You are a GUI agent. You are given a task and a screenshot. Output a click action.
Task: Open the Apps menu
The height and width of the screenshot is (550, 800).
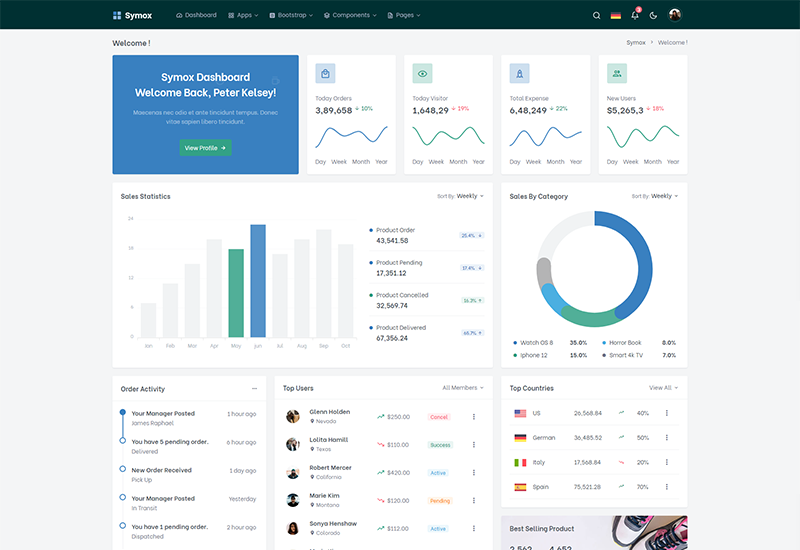[242, 15]
